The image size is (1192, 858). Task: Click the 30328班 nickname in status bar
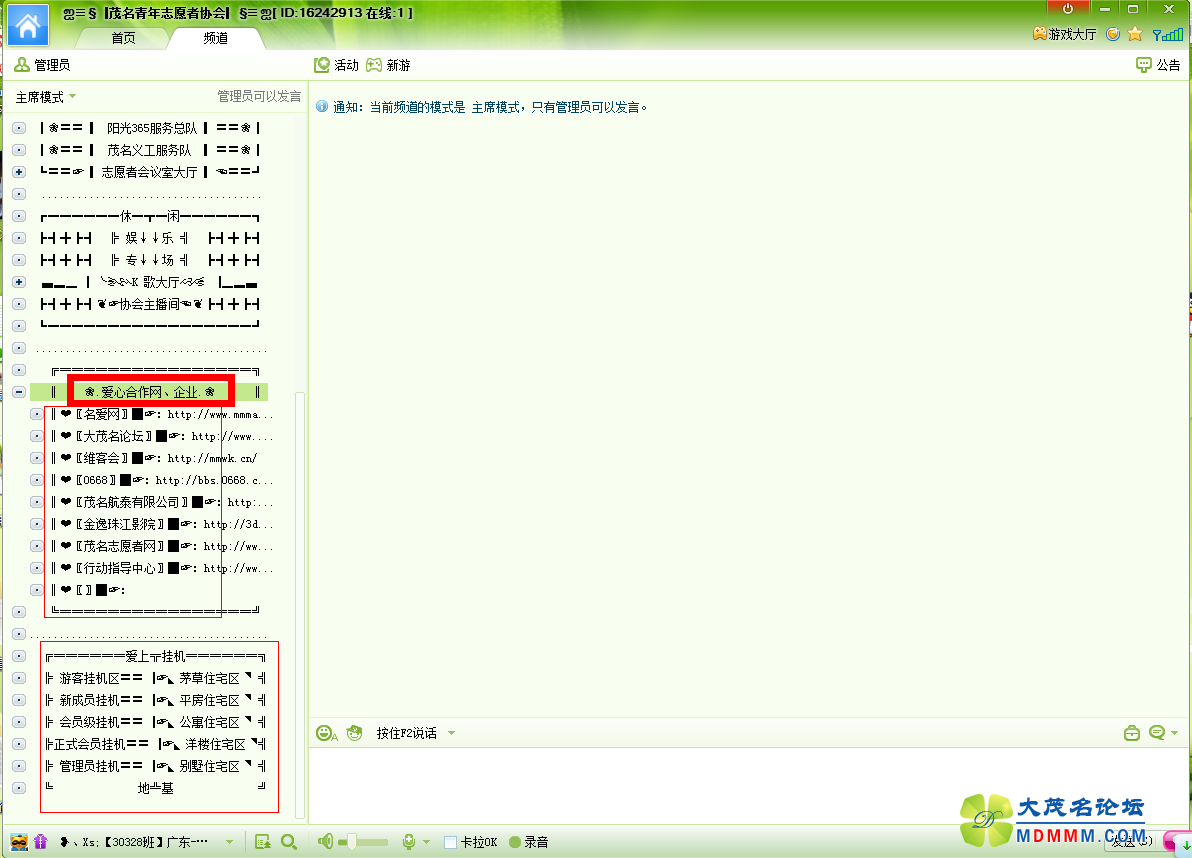click(x=132, y=842)
